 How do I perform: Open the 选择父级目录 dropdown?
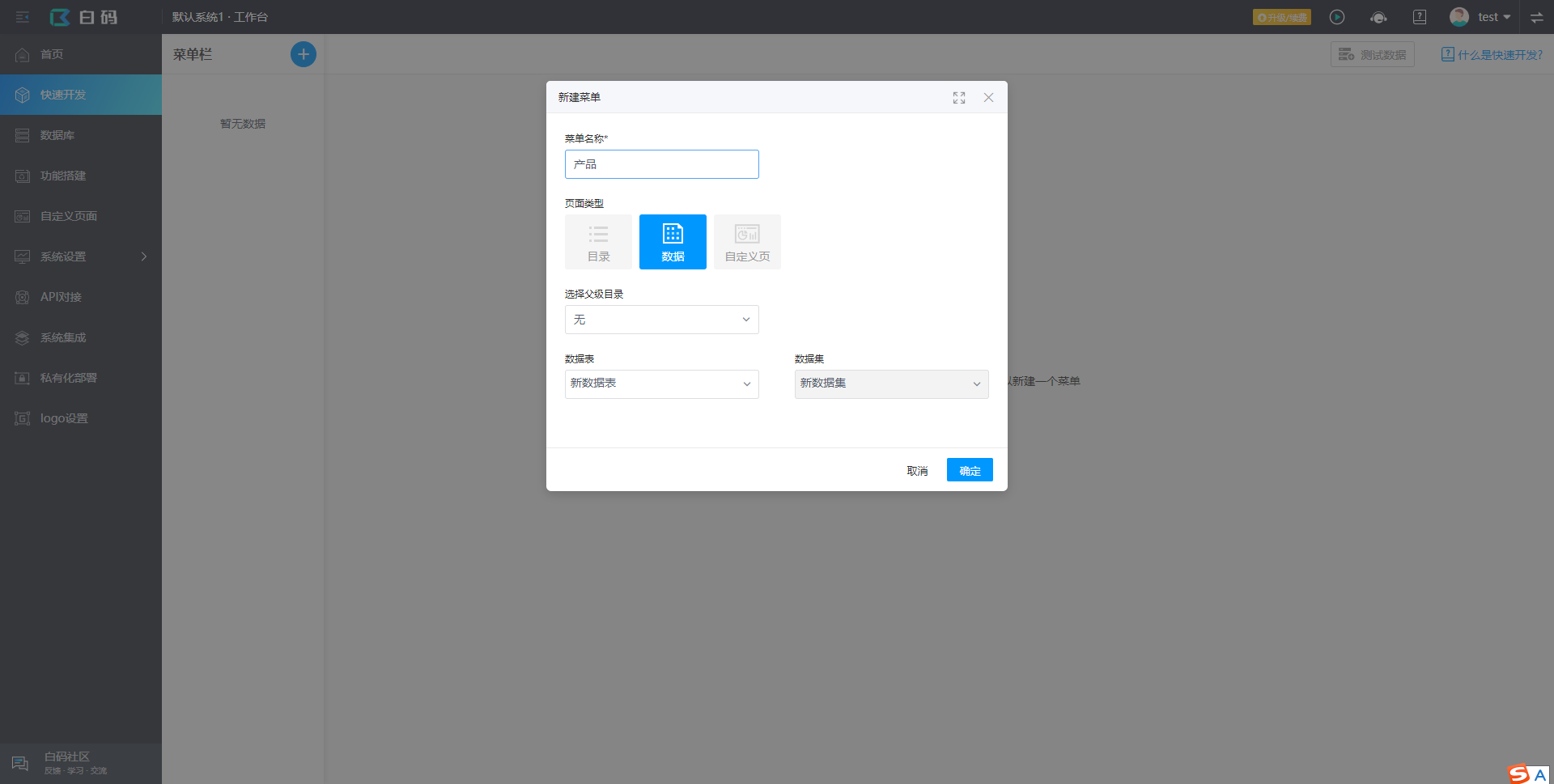coord(662,320)
